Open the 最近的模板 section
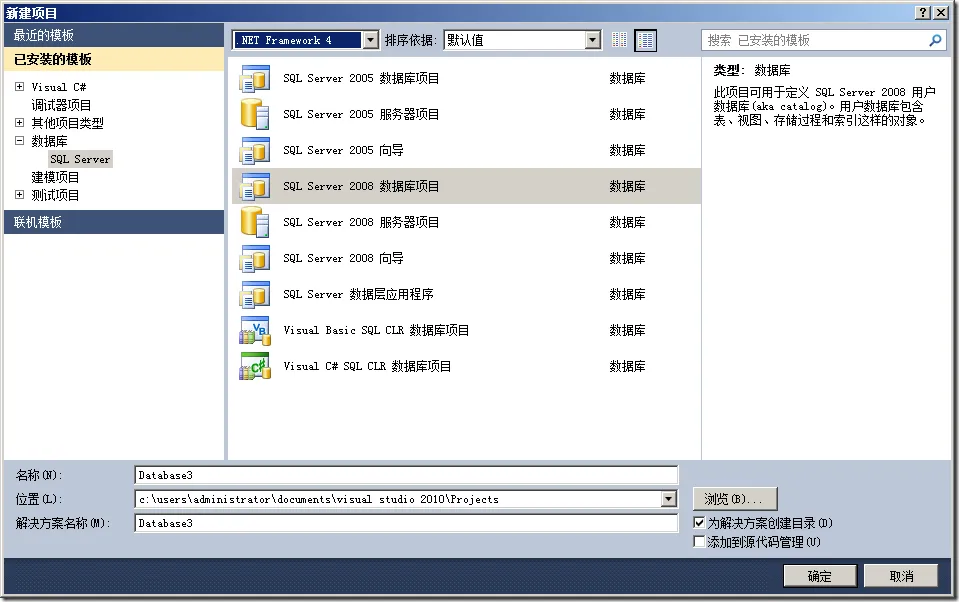959x602 pixels. [x=114, y=35]
